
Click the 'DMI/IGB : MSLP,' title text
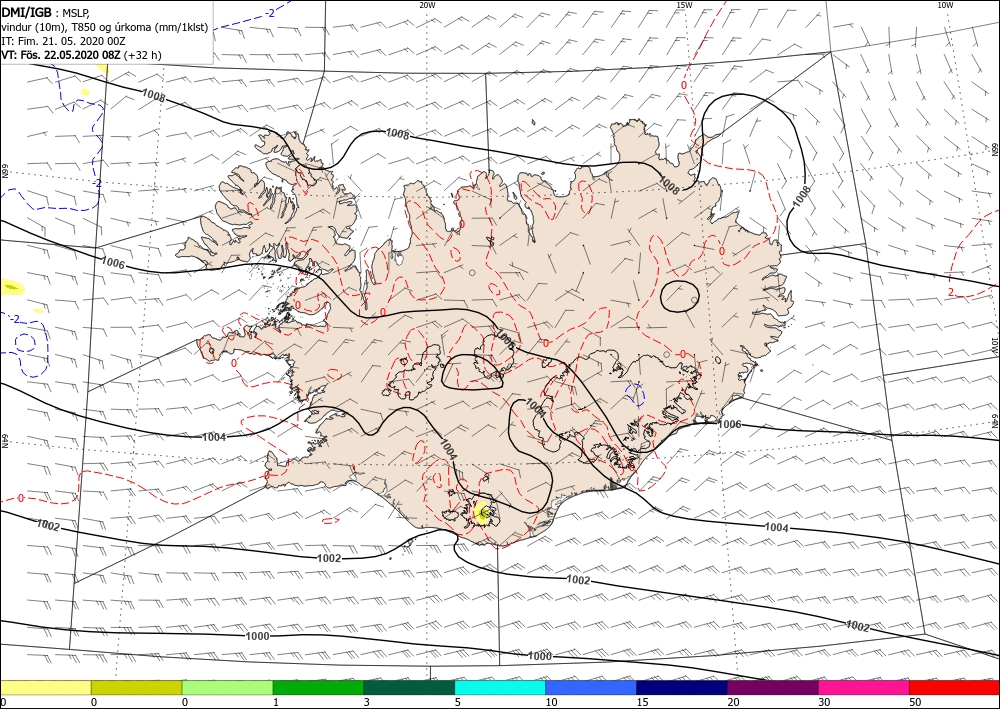pos(46,13)
